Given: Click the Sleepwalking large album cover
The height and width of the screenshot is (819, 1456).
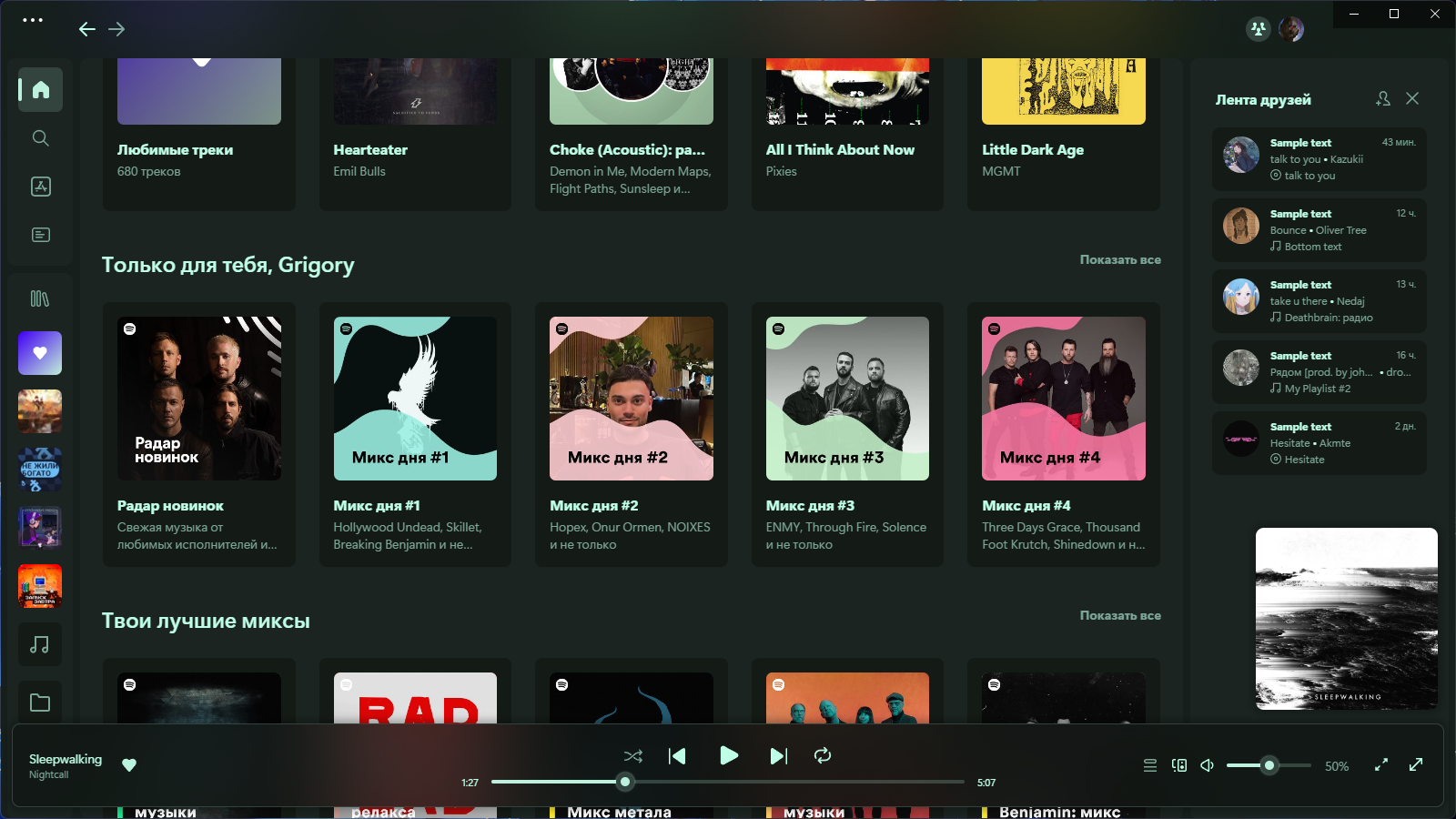Looking at the screenshot, I should pyautogui.click(x=1347, y=619).
